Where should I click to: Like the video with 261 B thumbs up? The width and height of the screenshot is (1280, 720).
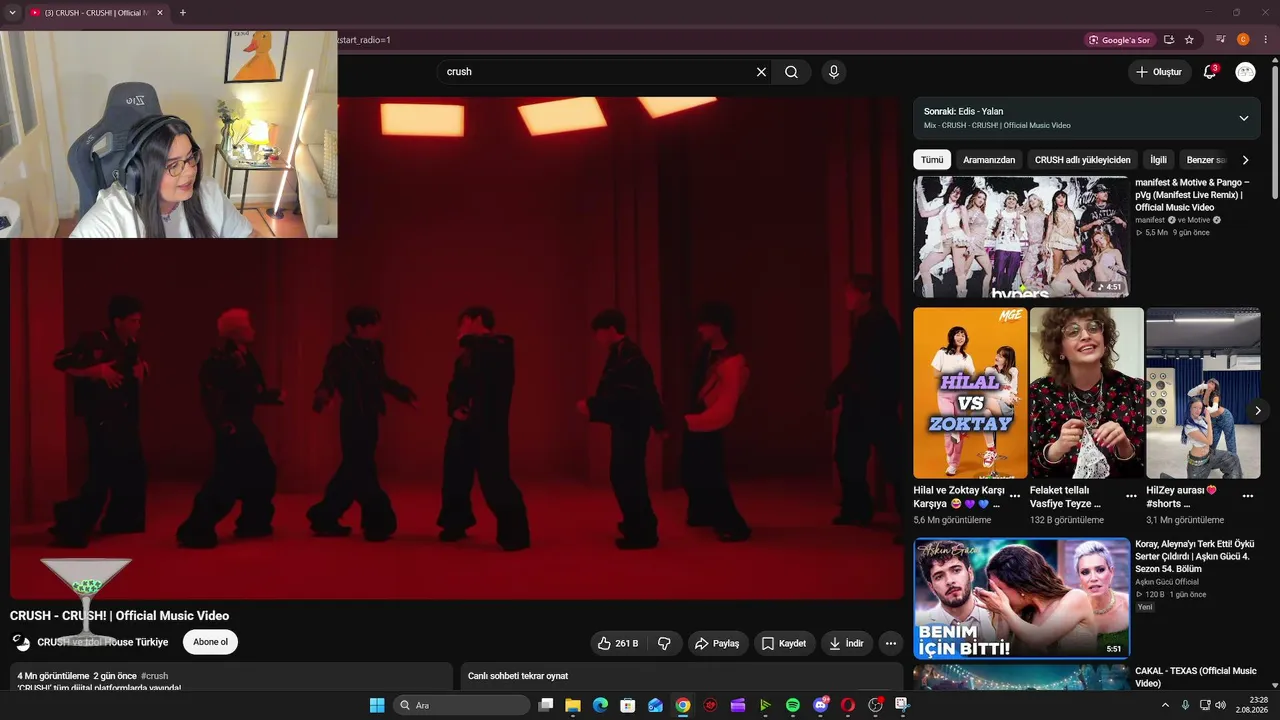coord(618,643)
